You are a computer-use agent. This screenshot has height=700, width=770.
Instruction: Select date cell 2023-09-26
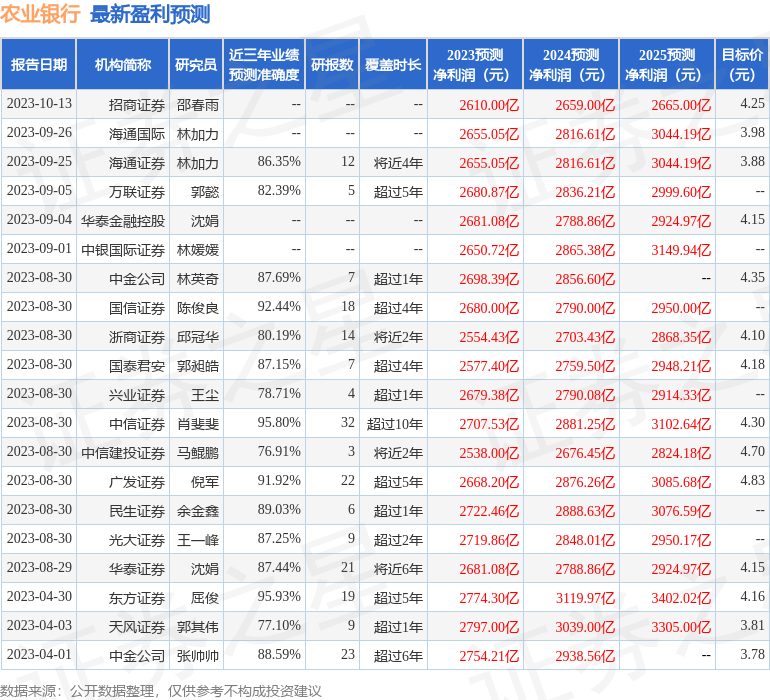click(x=39, y=133)
